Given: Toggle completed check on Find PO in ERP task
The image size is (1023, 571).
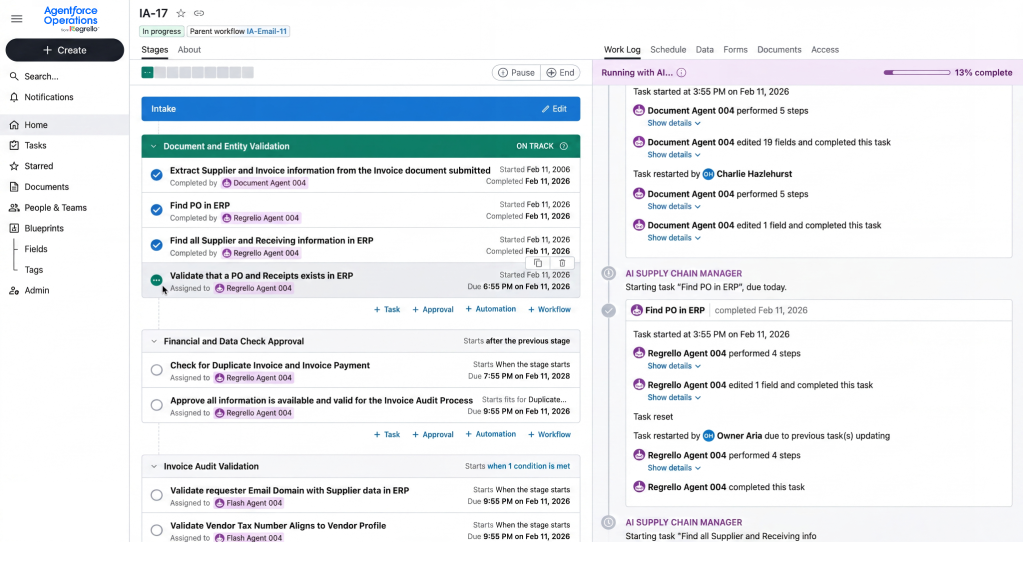Looking at the screenshot, I should (157, 210).
